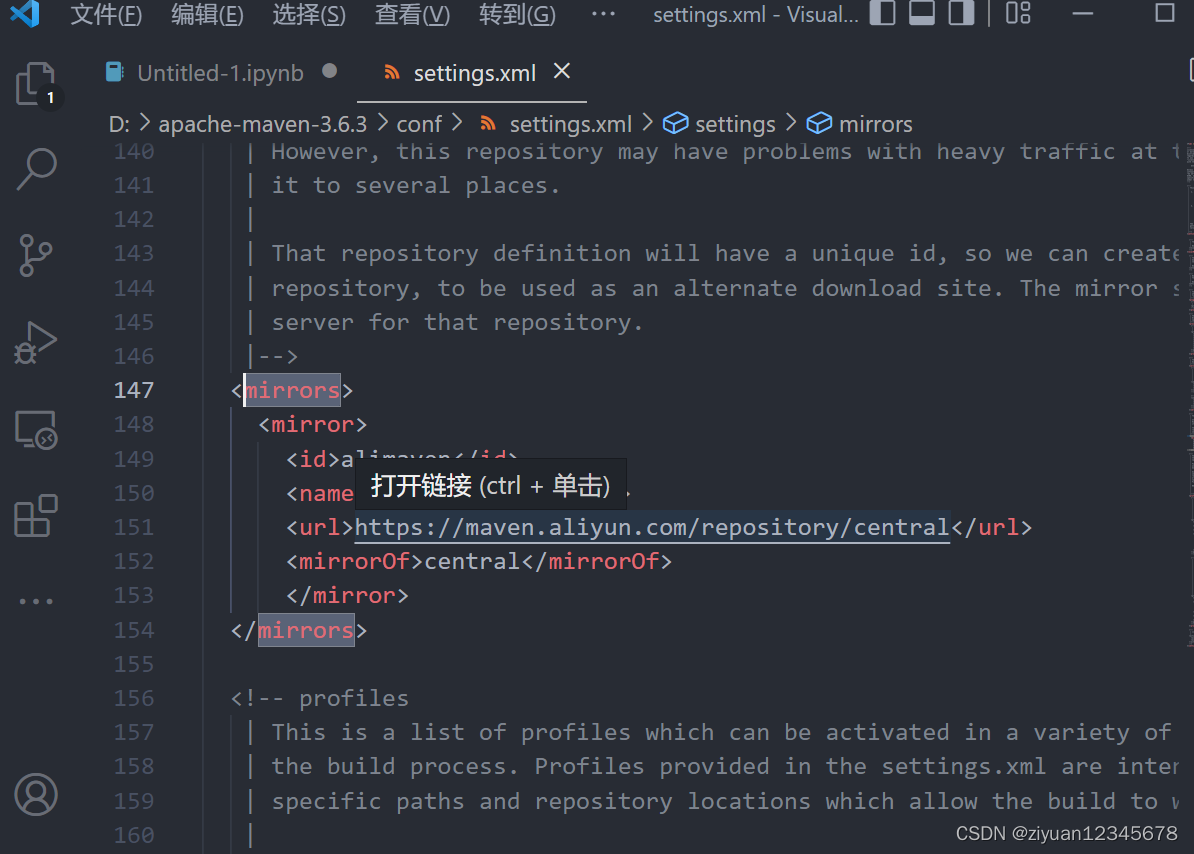1194x854 pixels.
Task: Click the VS Code logo icon
Action: click(26, 14)
